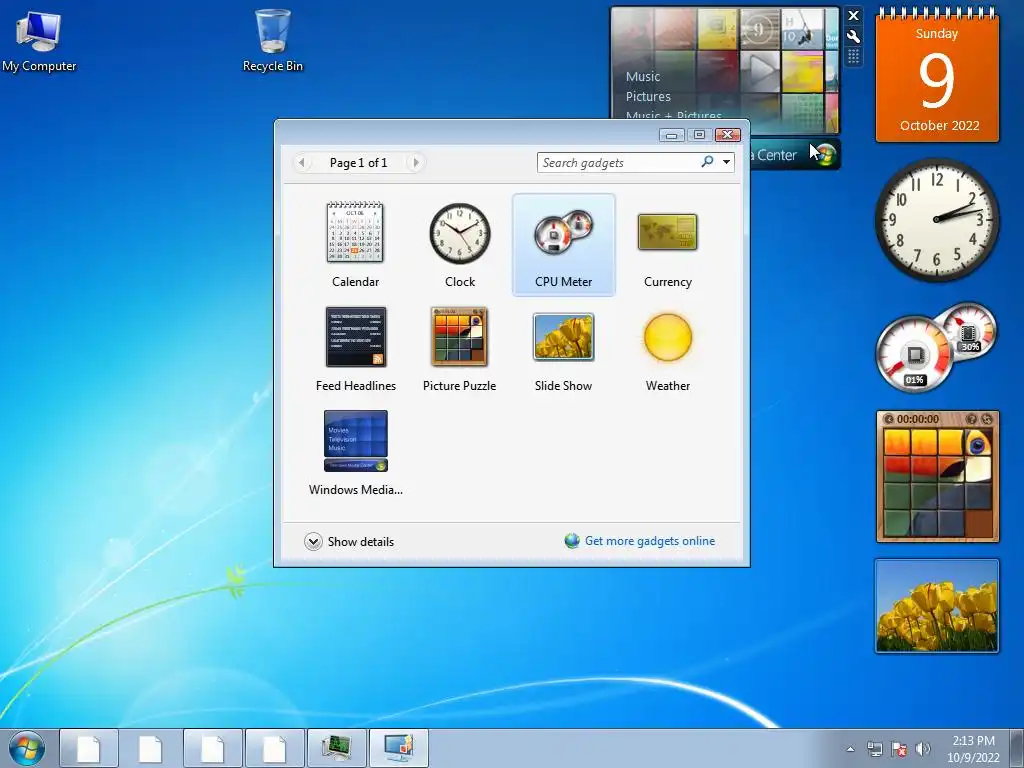Pause the puzzle timer clock icon
This screenshot has width=1024, height=768.
pos(888,419)
